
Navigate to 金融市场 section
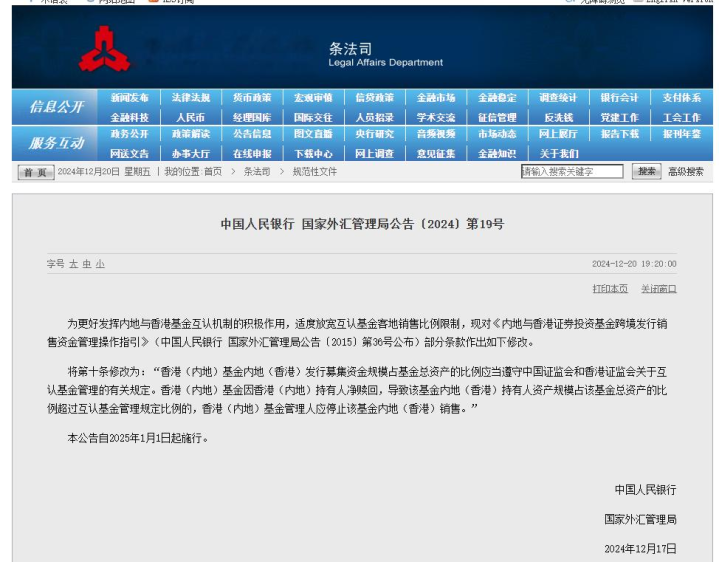click(436, 98)
